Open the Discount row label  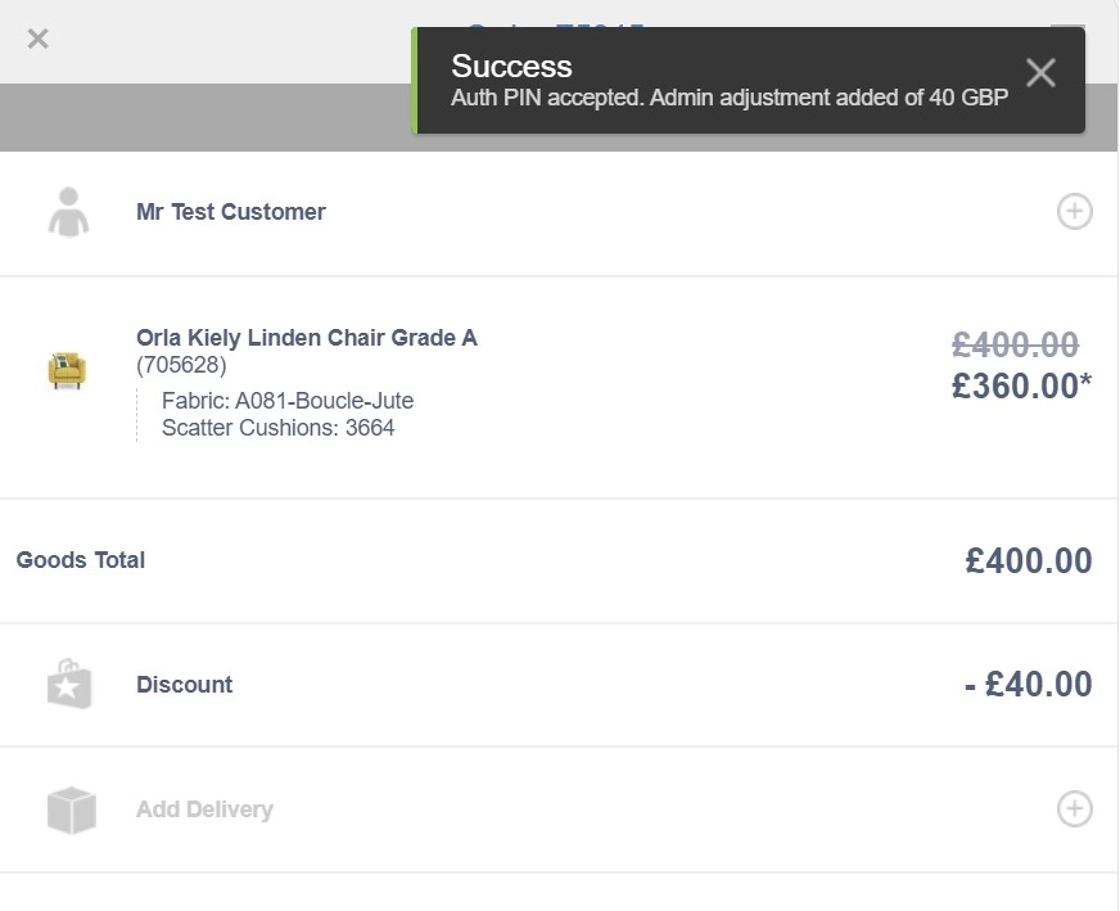pyautogui.click(x=184, y=685)
